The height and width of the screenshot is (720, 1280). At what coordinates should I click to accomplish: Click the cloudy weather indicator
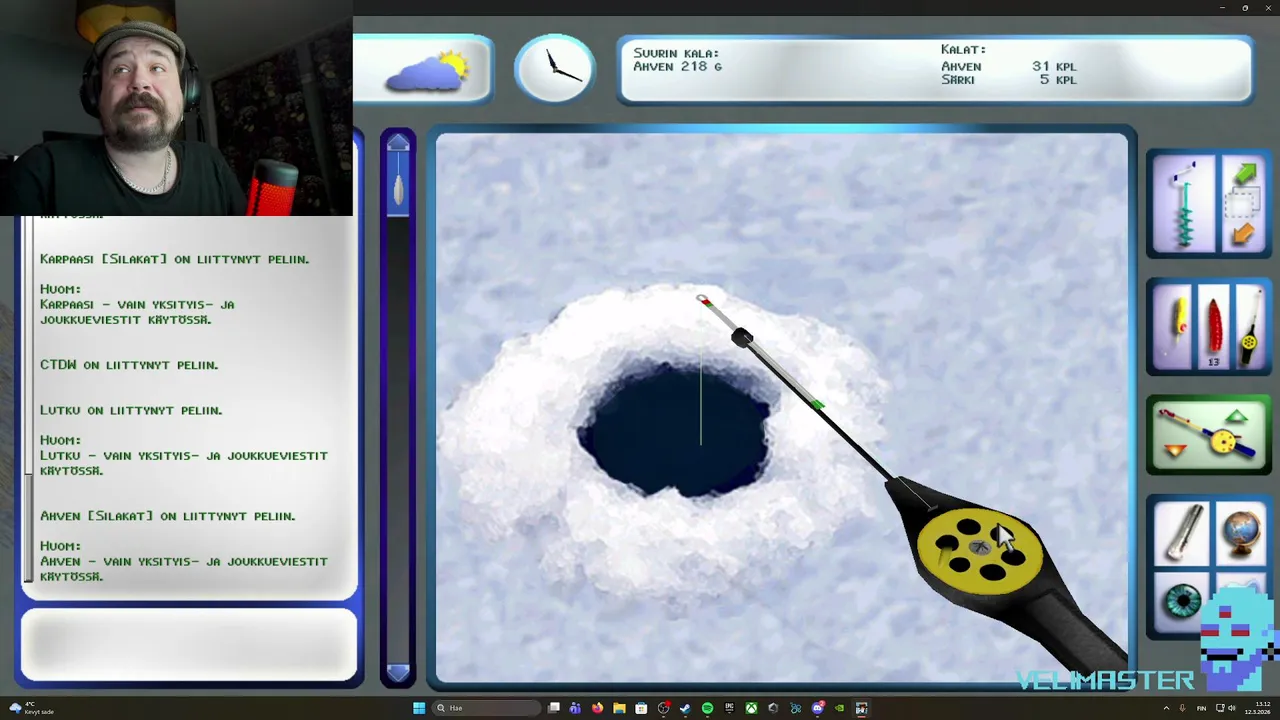(427, 71)
